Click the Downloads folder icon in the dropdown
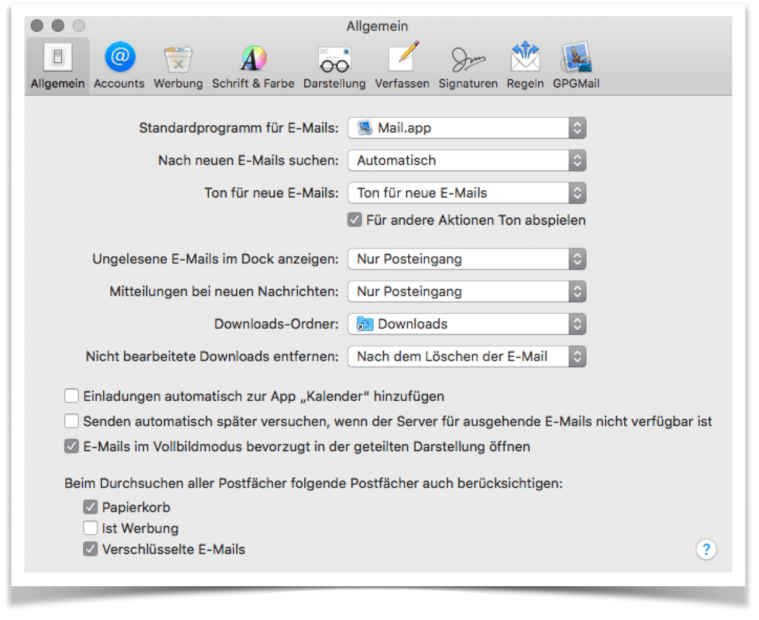 pos(365,324)
